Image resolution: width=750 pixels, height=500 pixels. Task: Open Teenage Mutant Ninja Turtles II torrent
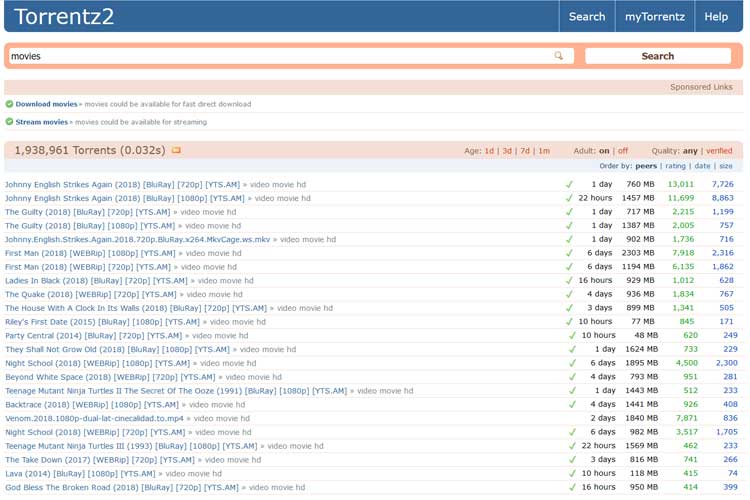[176, 391]
